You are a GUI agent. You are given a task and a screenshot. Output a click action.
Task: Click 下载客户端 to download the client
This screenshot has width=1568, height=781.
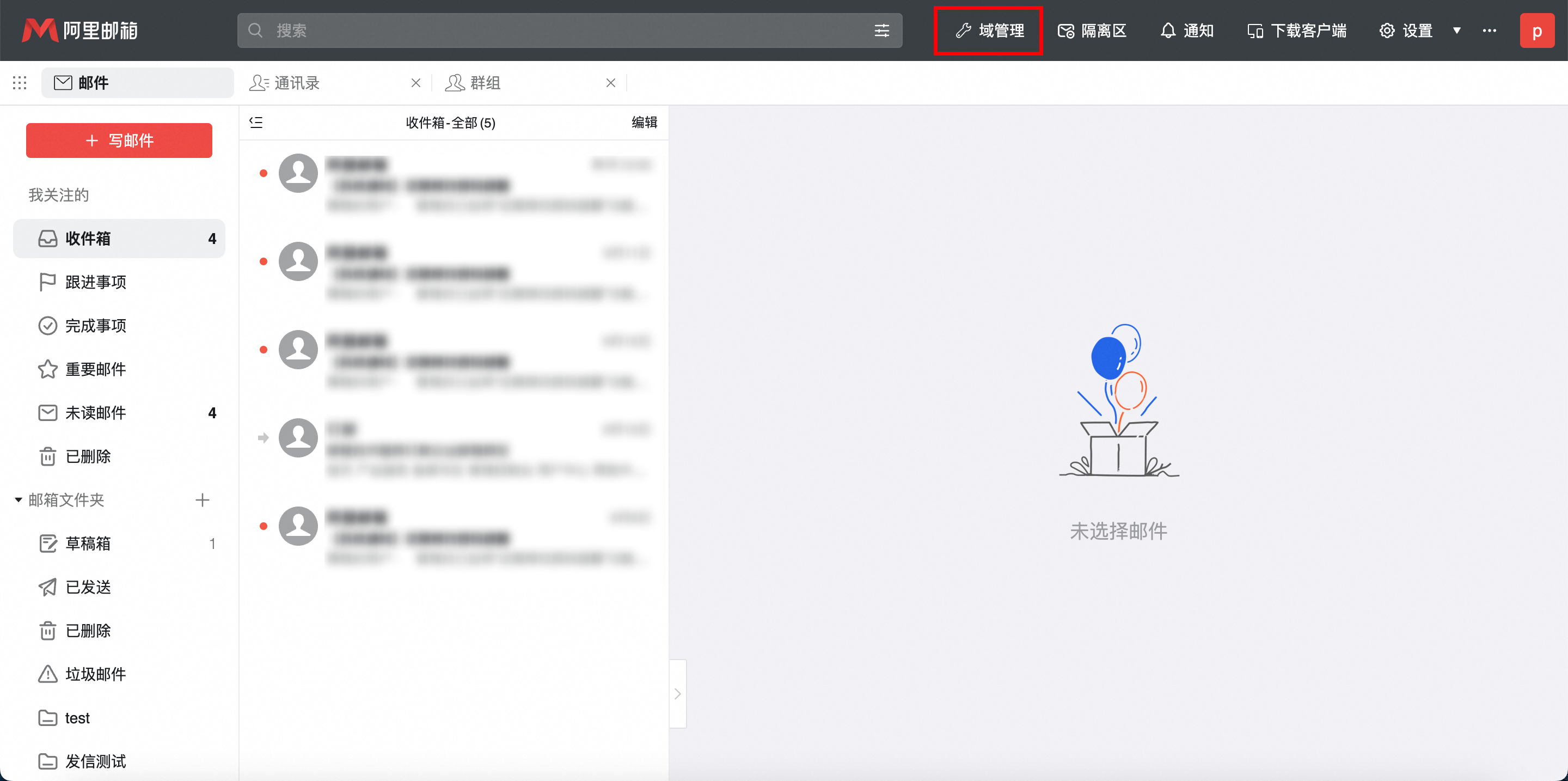pos(1296,30)
